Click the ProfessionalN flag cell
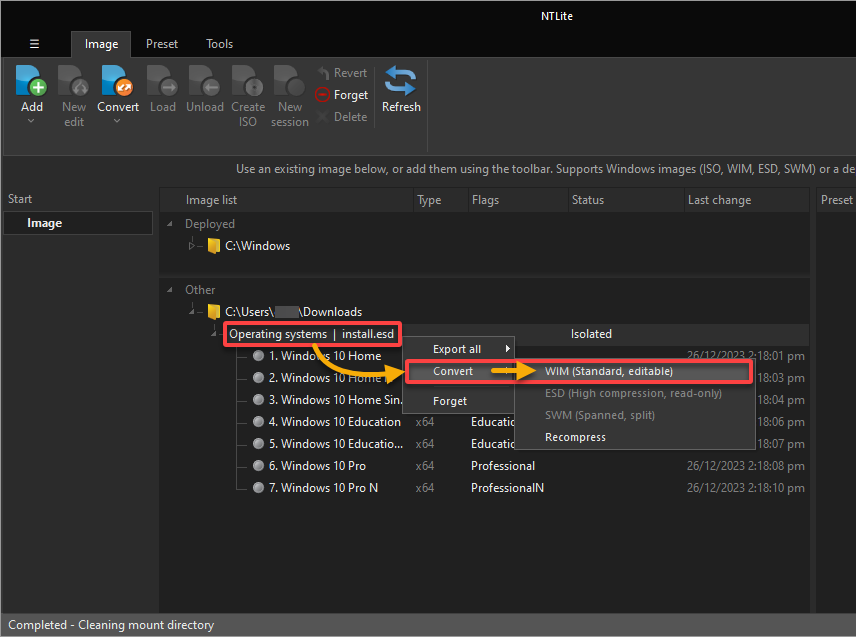Viewport: 856px width, 637px height. pos(507,487)
